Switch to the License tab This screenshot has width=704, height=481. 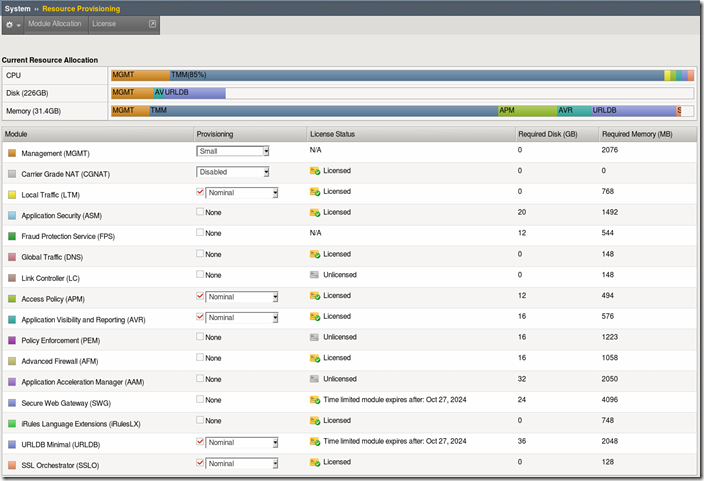coord(104,24)
